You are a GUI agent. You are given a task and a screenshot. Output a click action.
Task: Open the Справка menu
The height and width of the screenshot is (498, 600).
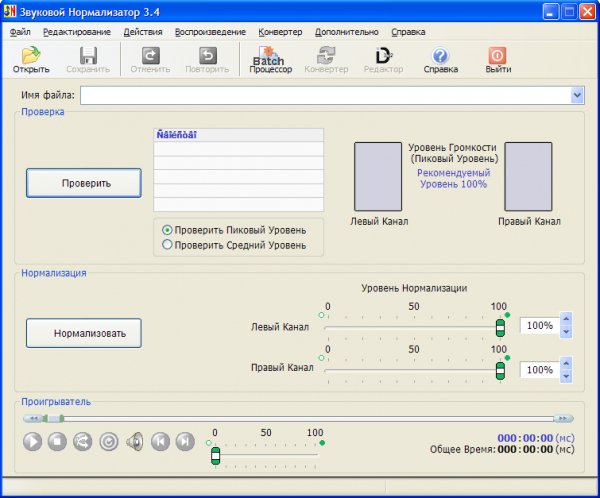[408, 32]
